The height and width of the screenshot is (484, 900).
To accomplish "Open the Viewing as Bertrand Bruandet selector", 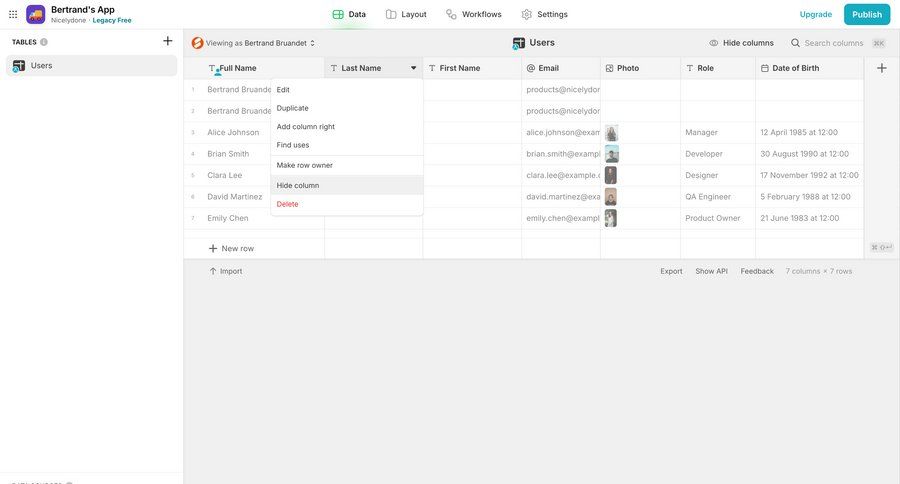I will [259, 43].
